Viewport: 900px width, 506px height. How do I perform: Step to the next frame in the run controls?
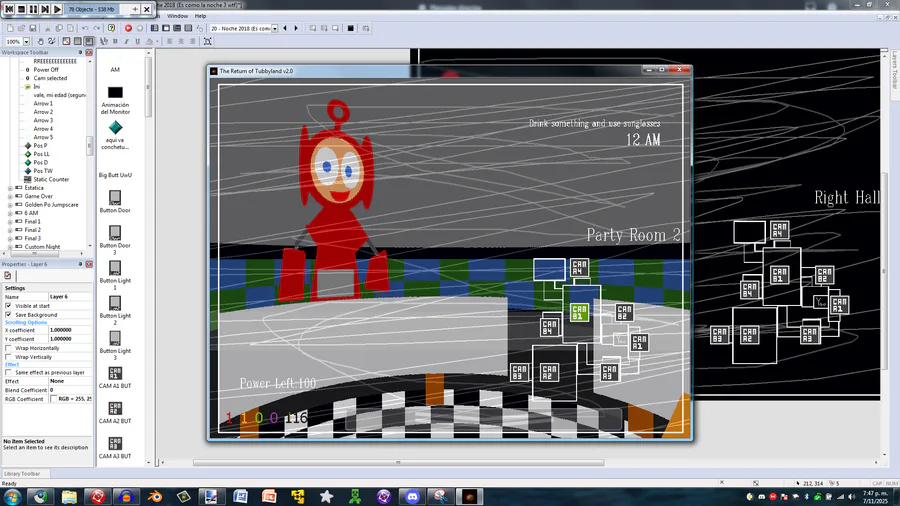click(45, 9)
